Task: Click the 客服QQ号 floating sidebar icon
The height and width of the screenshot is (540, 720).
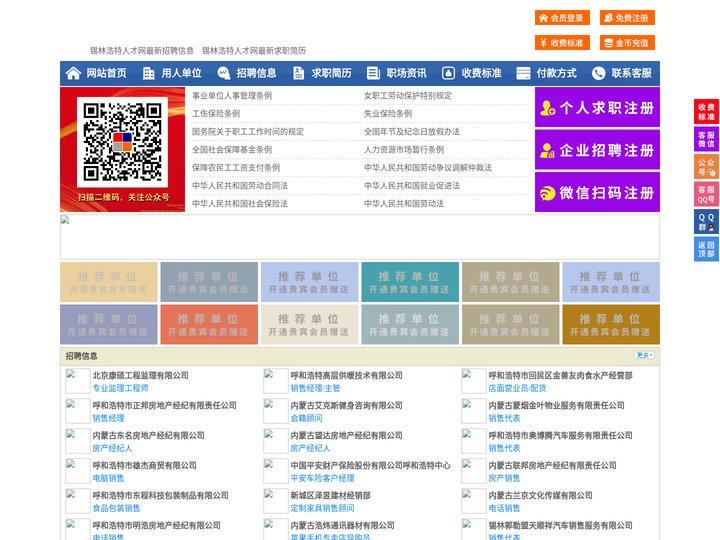Action: point(706,194)
